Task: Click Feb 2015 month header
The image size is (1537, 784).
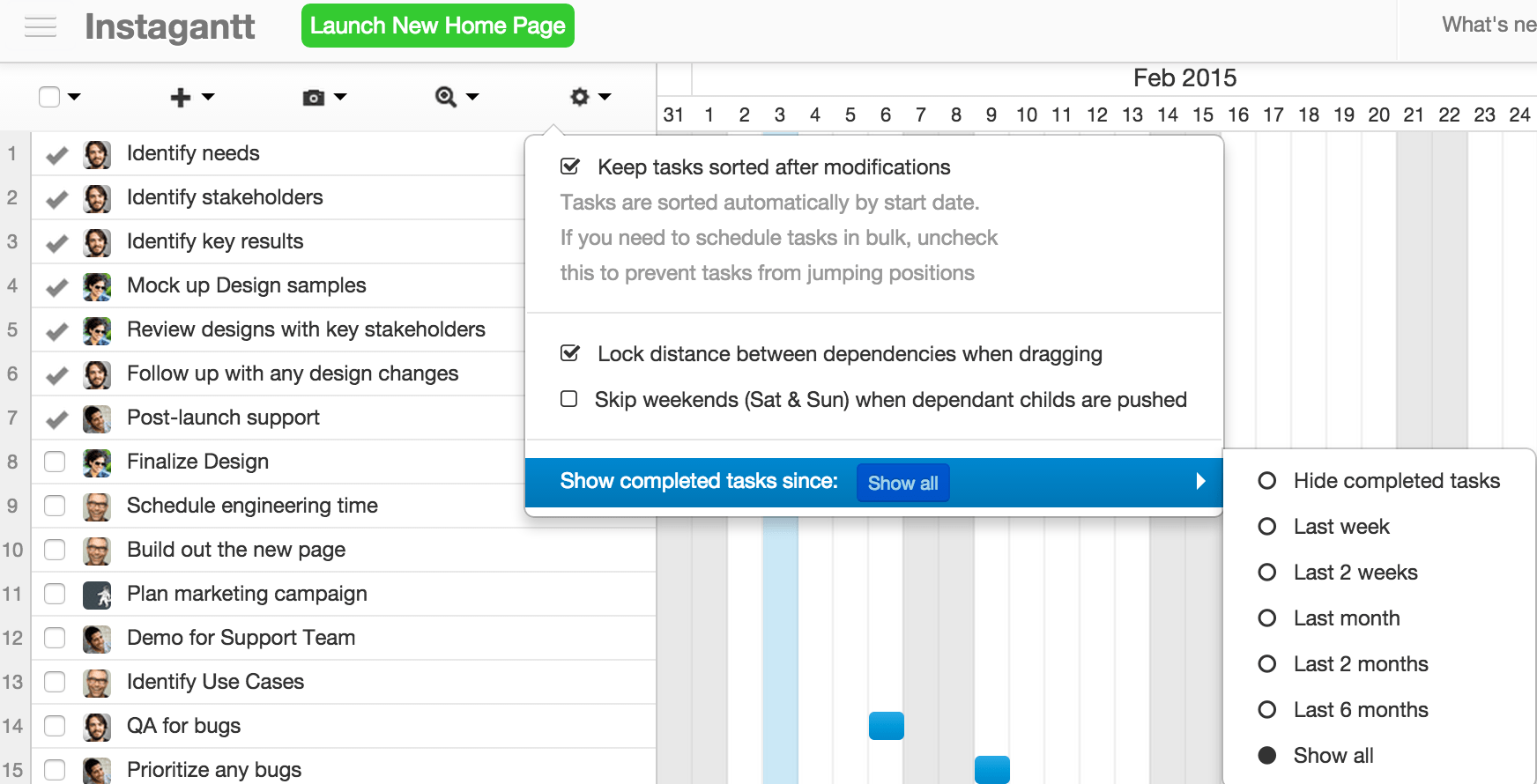Action: pos(1184,78)
